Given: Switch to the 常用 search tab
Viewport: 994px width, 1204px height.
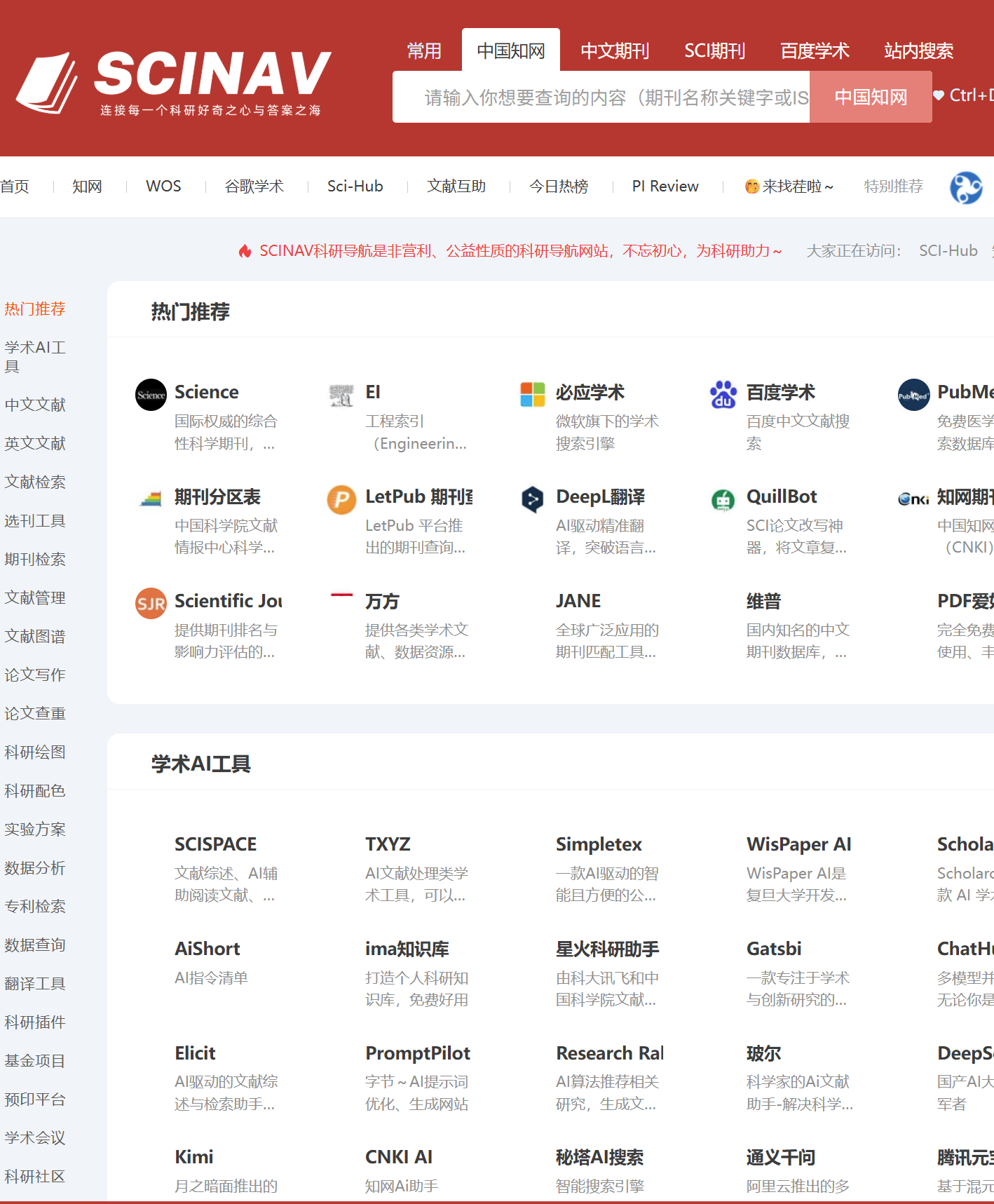Looking at the screenshot, I should 424,51.
